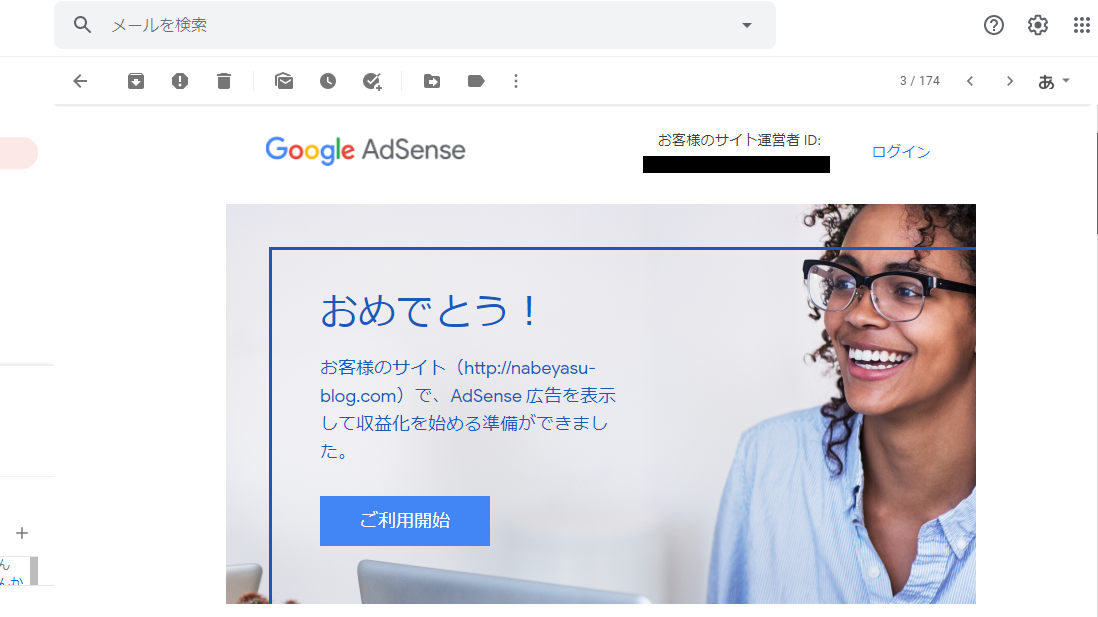Expand the search options dropdown arrow

[x=747, y=25]
